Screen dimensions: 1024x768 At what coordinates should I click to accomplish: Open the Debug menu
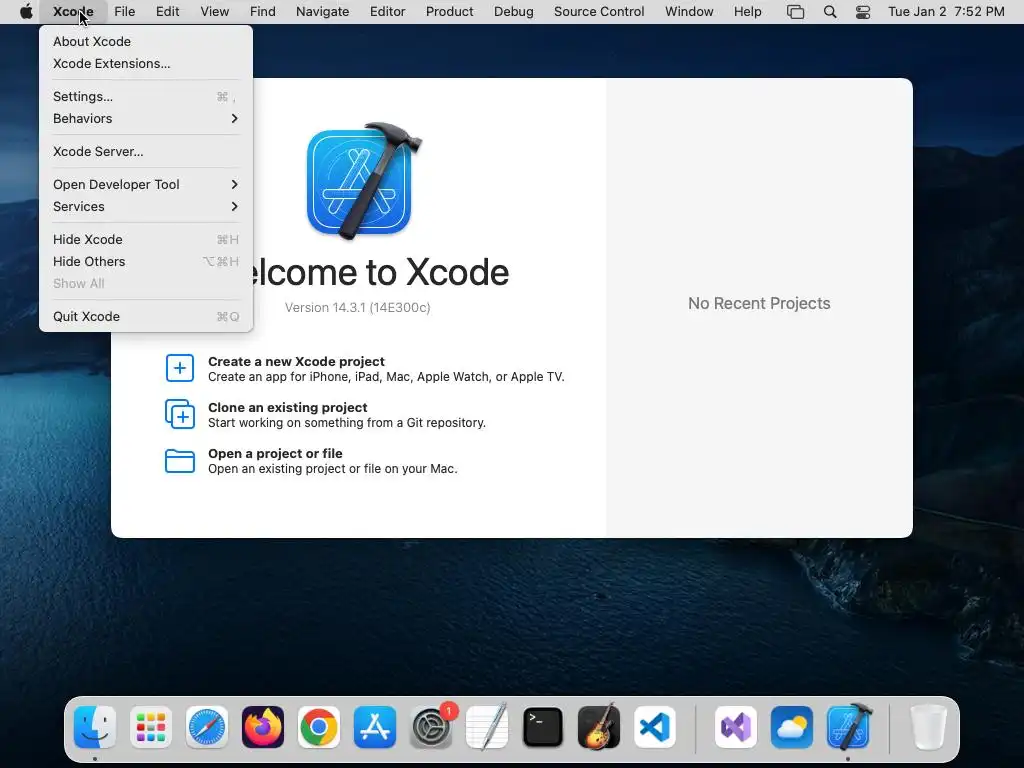point(513,11)
